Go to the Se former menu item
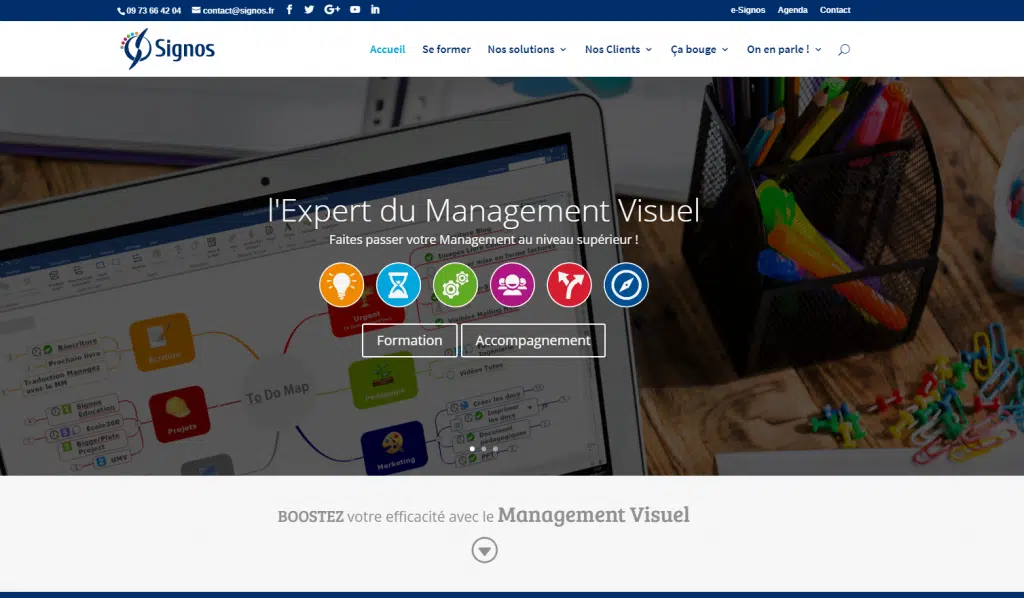This screenshot has width=1024, height=598. coord(446,49)
